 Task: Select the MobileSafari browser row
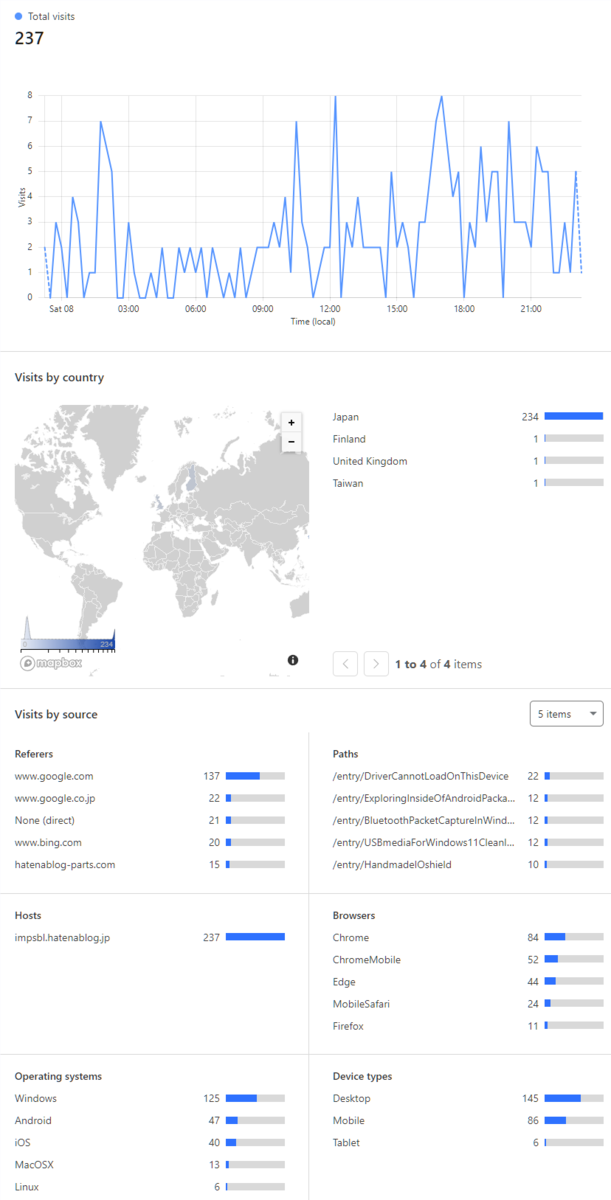click(468, 1003)
